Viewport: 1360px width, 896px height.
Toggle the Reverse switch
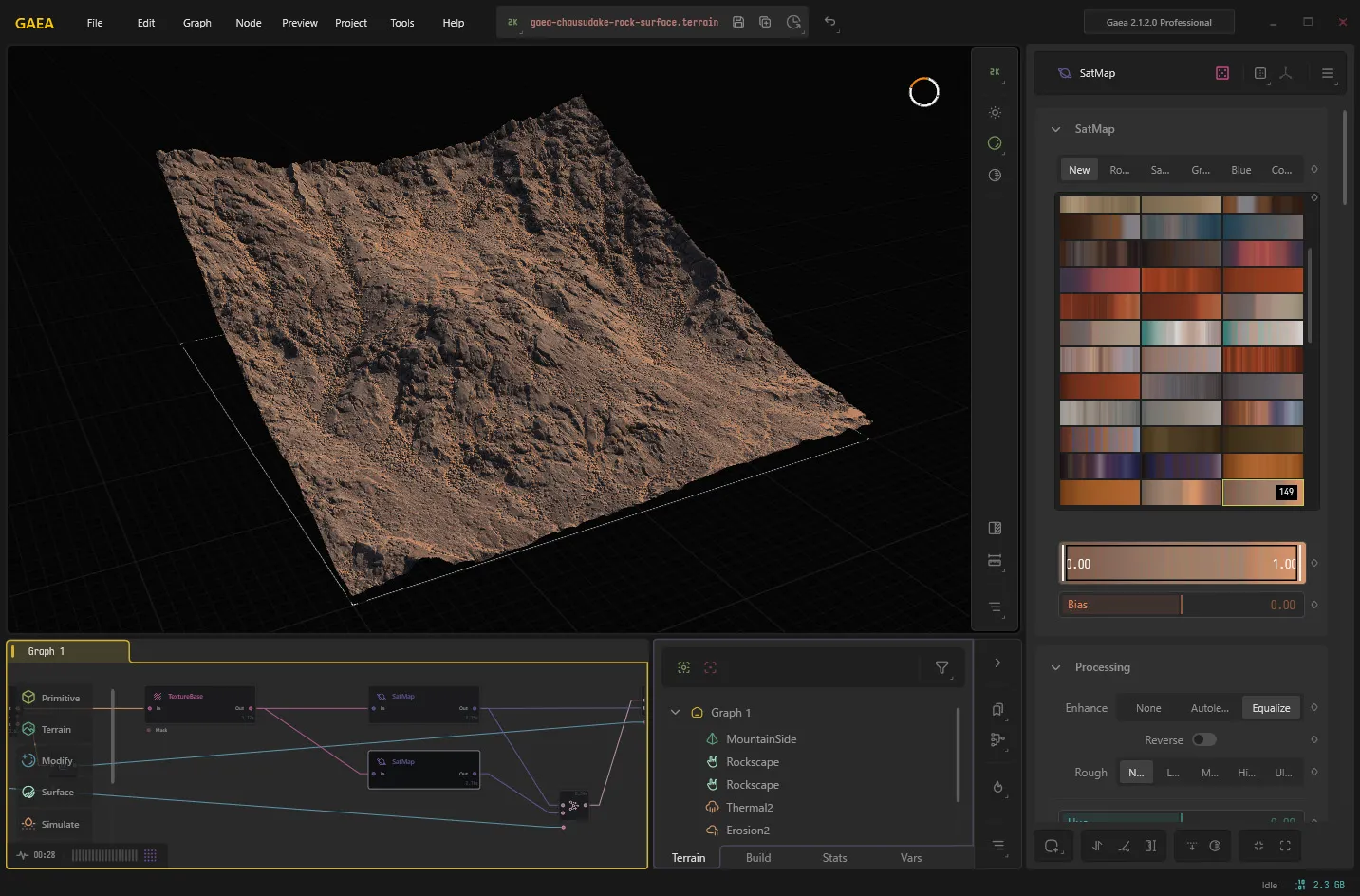coord(1203,739)
